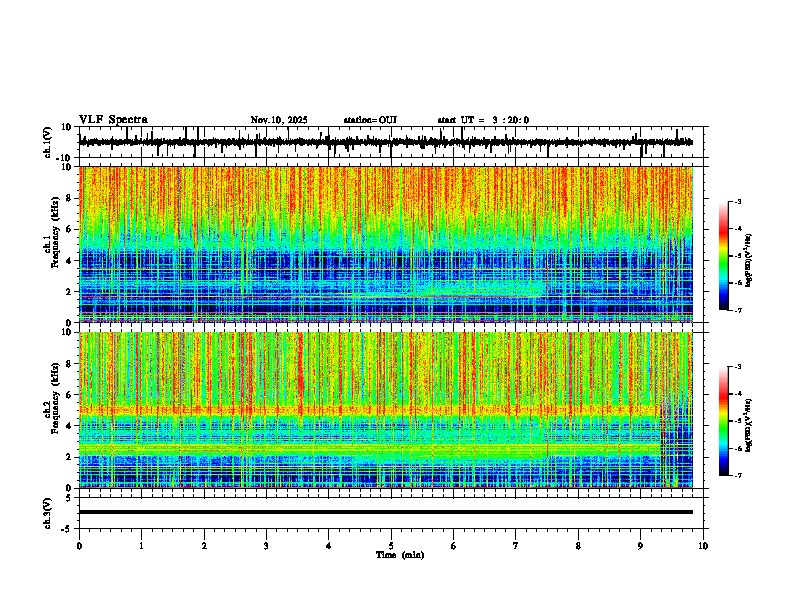
Task: Click the "-3" value on ch.1 colorbar
Action: (x=737, y=202)
